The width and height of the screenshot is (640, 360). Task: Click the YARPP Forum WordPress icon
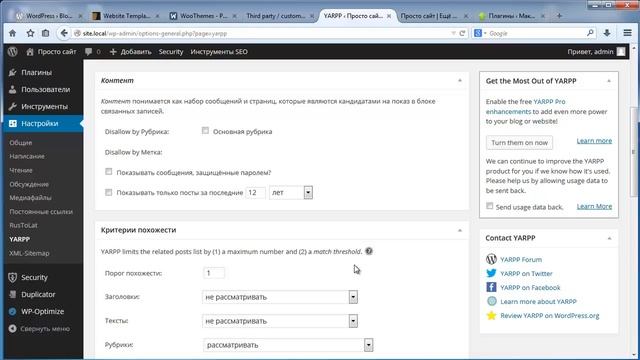point(491,259)
